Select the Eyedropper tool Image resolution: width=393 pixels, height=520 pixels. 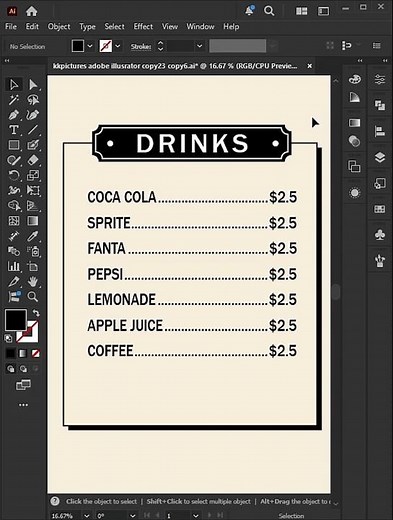(33, 236)
